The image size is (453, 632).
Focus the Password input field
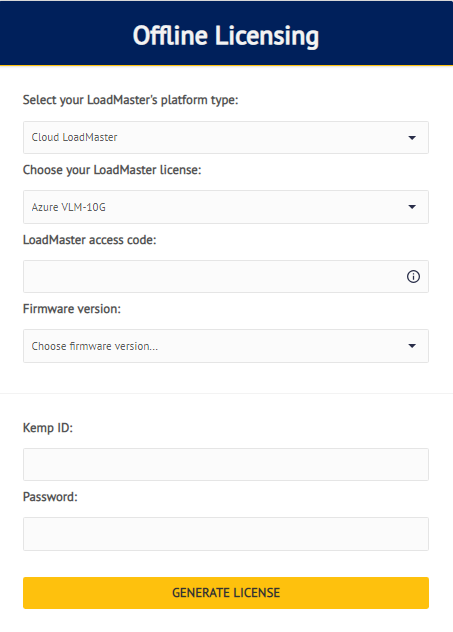[226, 534]
